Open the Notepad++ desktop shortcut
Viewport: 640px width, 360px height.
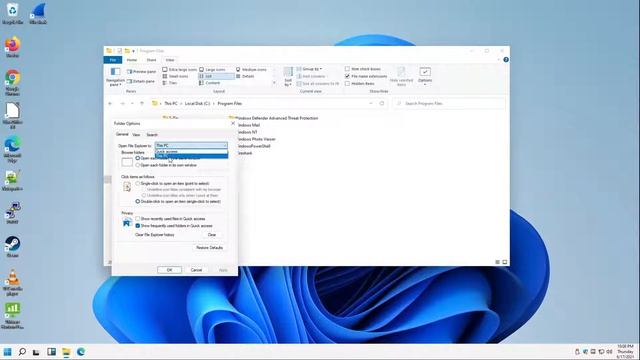click(x=12, y=180)
